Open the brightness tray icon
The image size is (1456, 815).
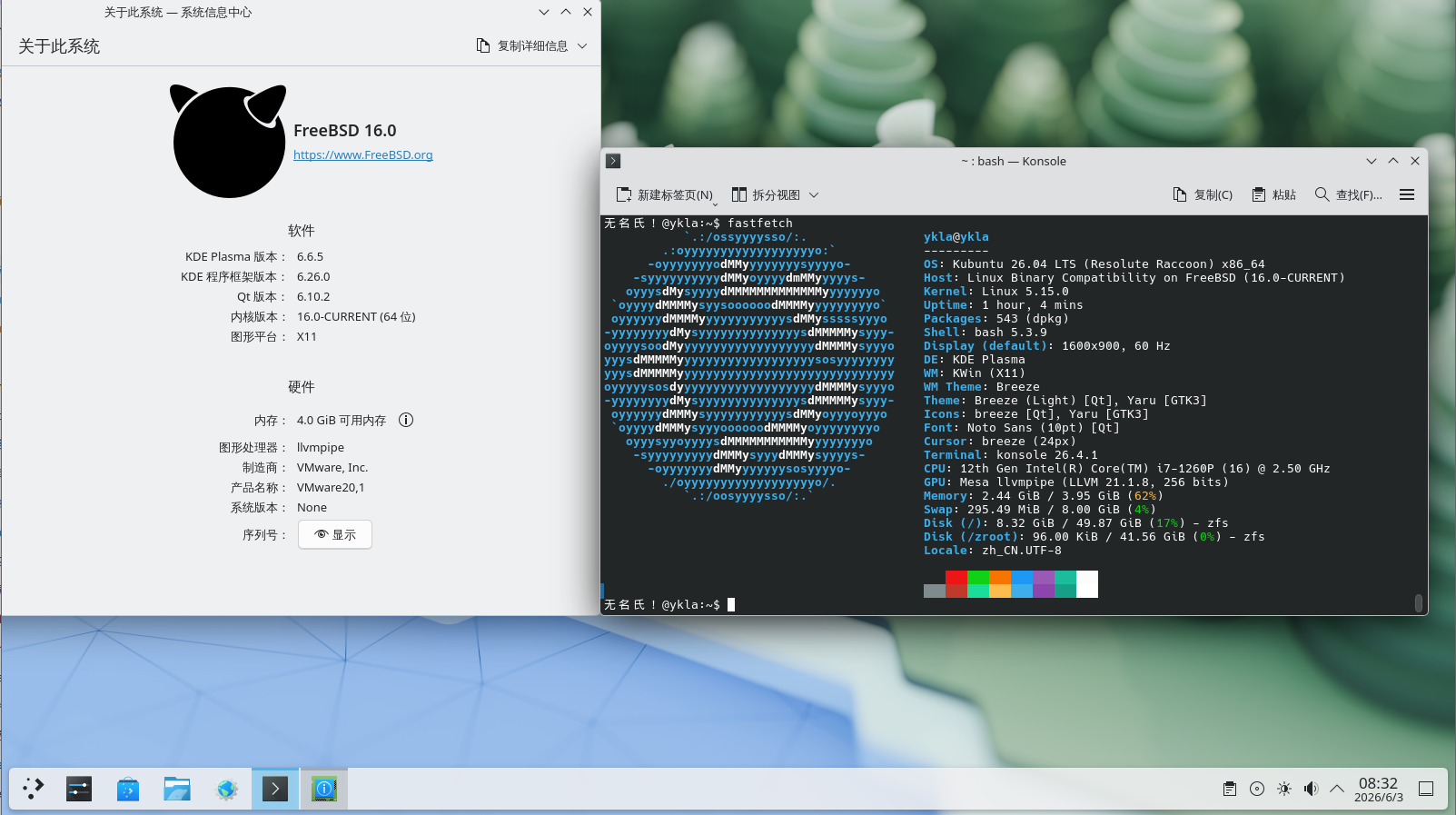(1284, 789)
